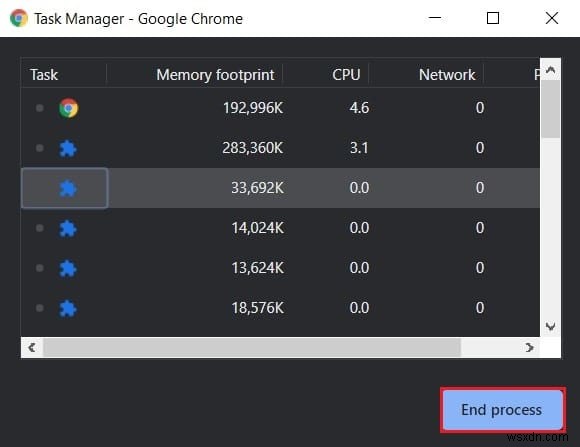Select the extension puzzle icon with 14,024K
The width and height of the screenshot is (580, 447).
(x=68, y=228)
